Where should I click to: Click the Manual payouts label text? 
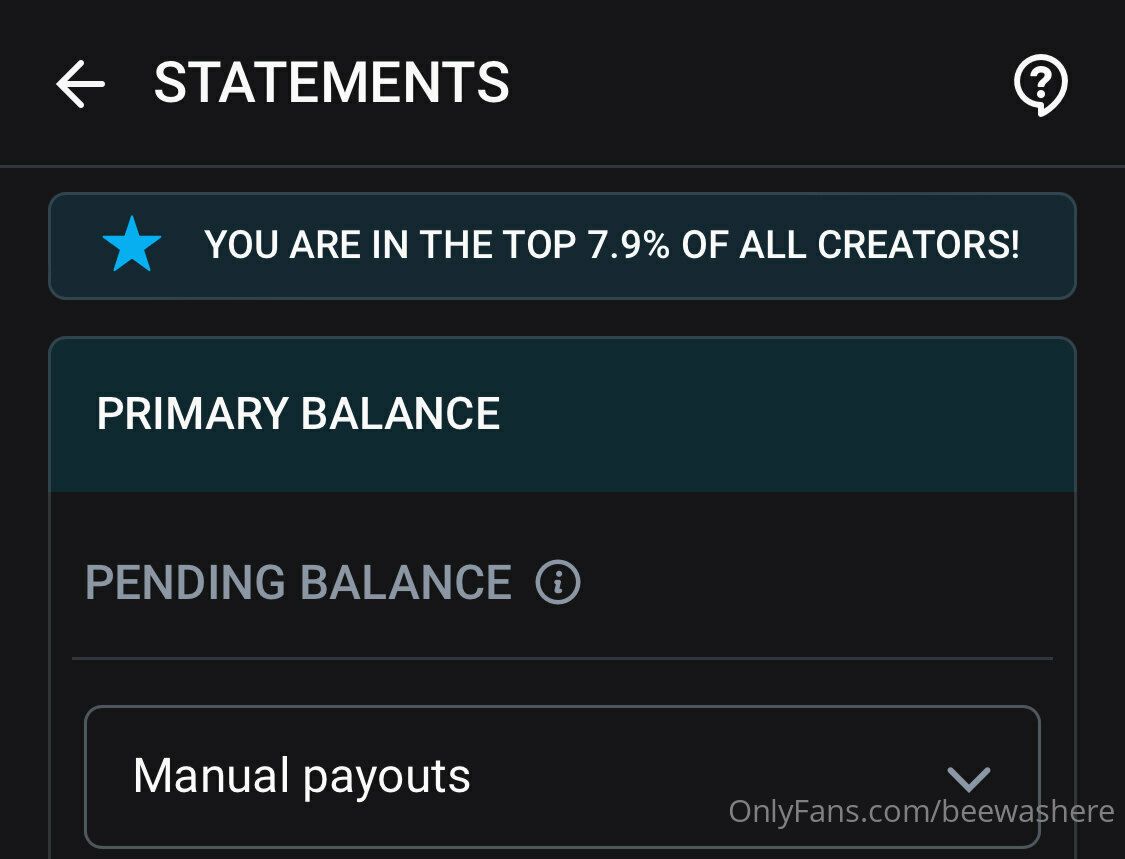[301, 776]
